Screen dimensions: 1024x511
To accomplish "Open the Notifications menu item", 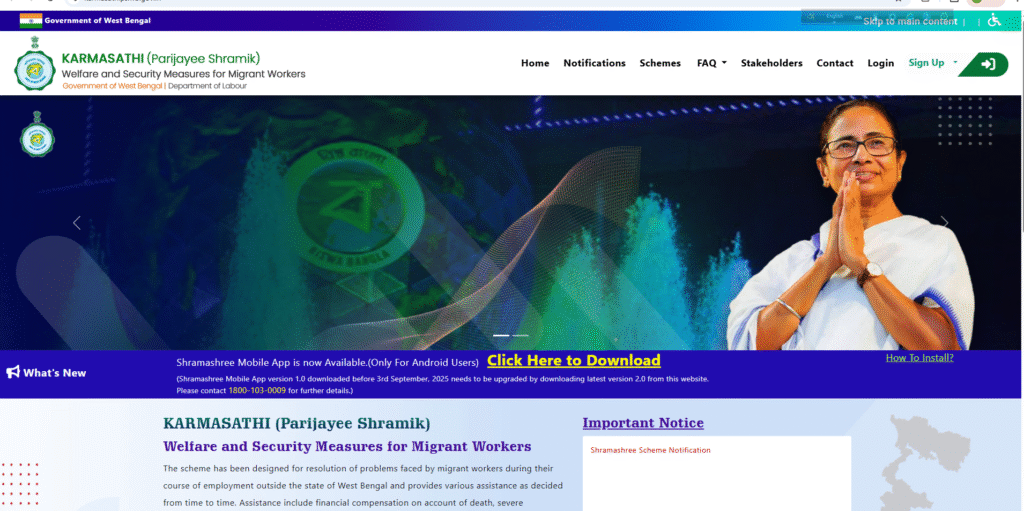I will (594, 63).
